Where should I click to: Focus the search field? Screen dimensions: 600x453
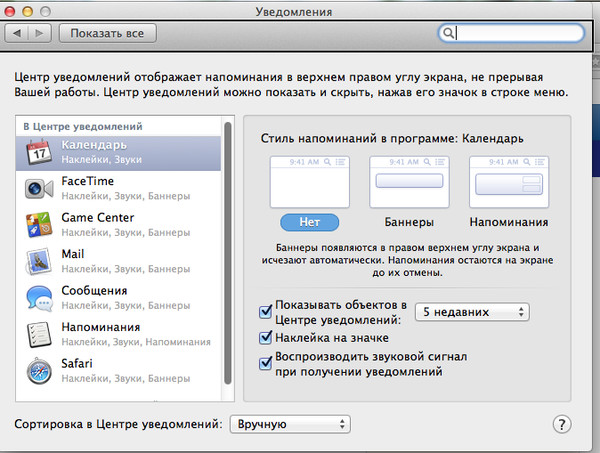pyautogui.click(x=511, y=33)
